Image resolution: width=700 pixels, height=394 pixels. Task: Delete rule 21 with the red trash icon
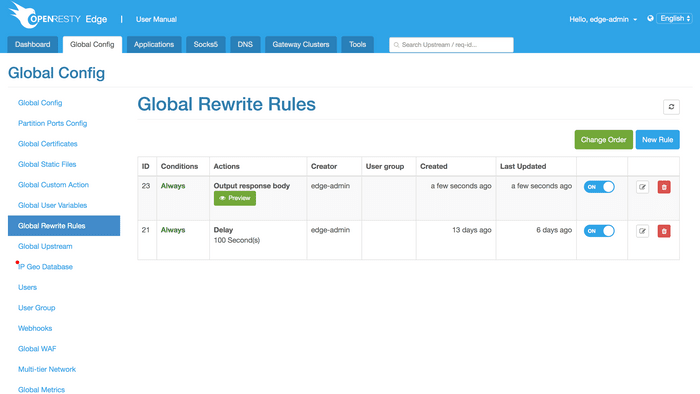click(x=664, y=231)
